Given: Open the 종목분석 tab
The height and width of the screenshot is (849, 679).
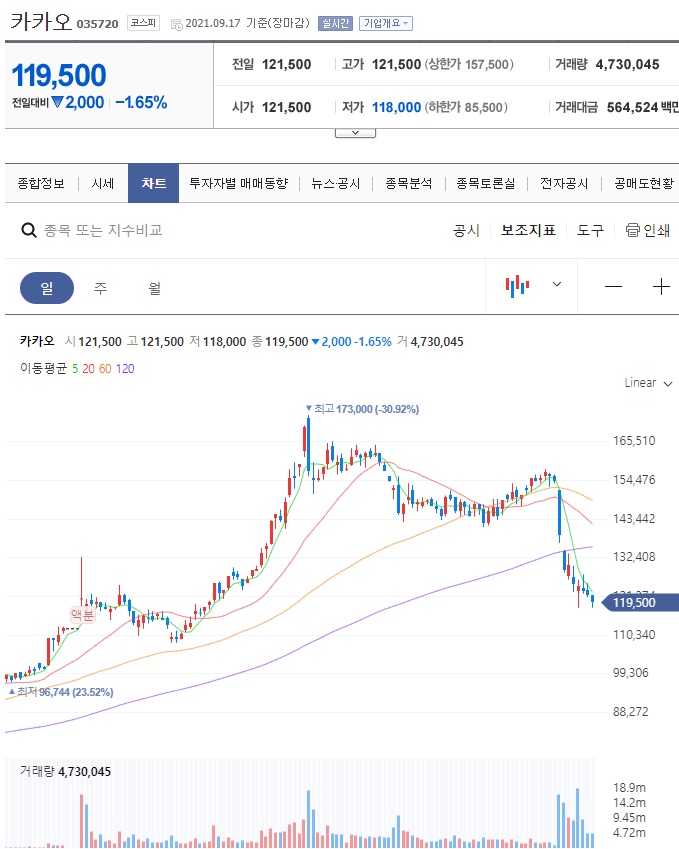Looking at the screenshot, I should (409, 184).
